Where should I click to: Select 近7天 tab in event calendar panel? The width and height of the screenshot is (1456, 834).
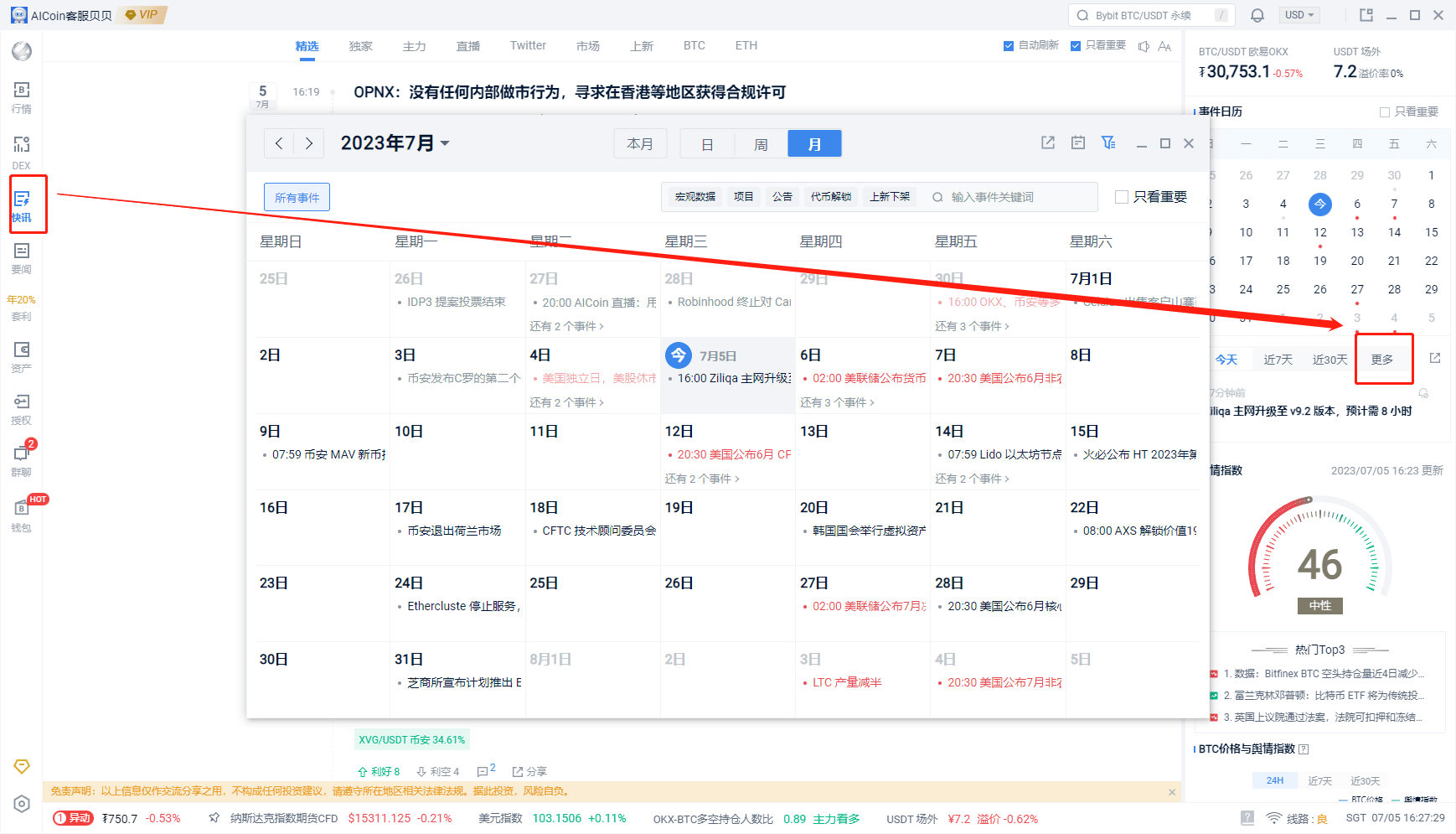[x=1278, y=360]
